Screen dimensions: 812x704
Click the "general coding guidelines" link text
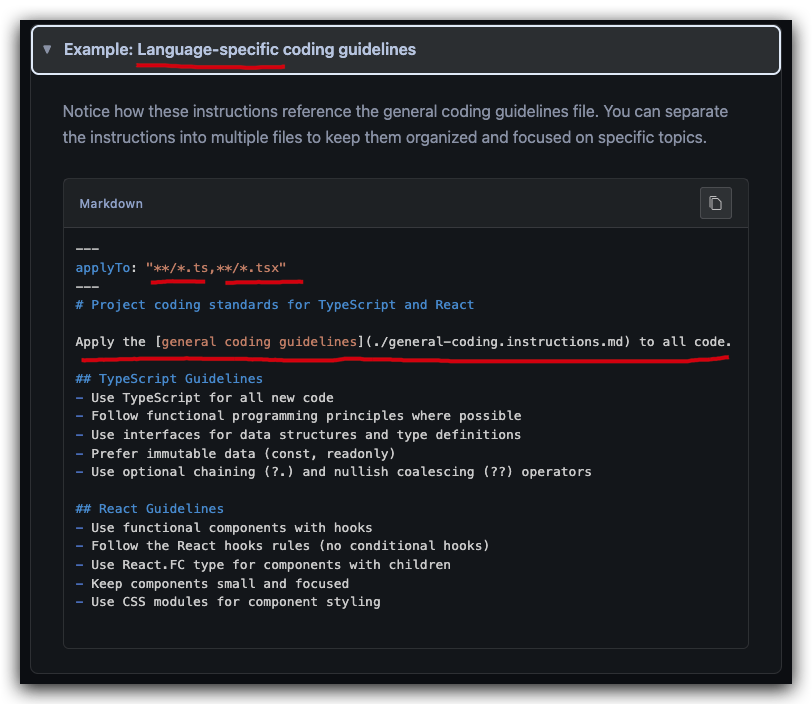tap(260, 342)
